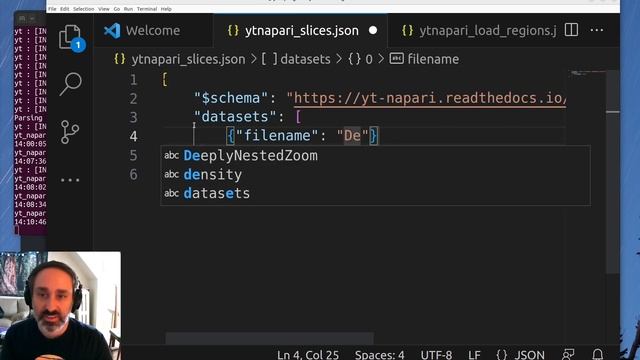The height and width of the screenshot is (360, 640).
Task: Choose density autocomplete suggestion
Action: (375, 175)
